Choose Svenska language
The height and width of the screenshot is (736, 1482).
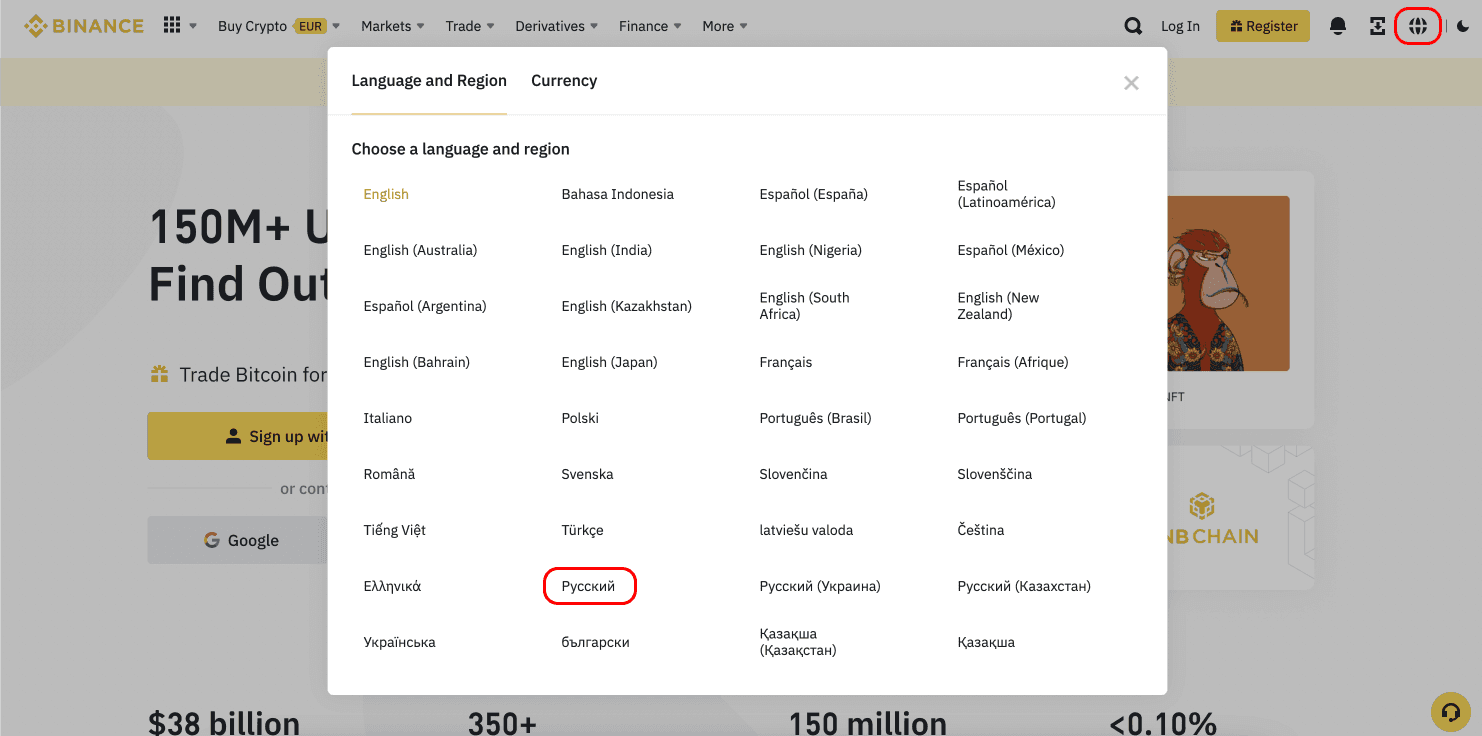point(588,474)
